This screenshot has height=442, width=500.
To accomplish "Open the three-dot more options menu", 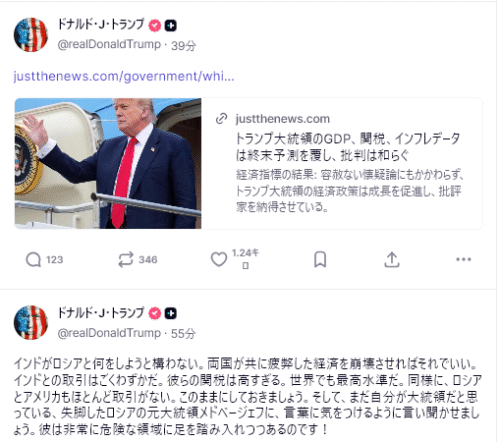I will click(464, 259).
